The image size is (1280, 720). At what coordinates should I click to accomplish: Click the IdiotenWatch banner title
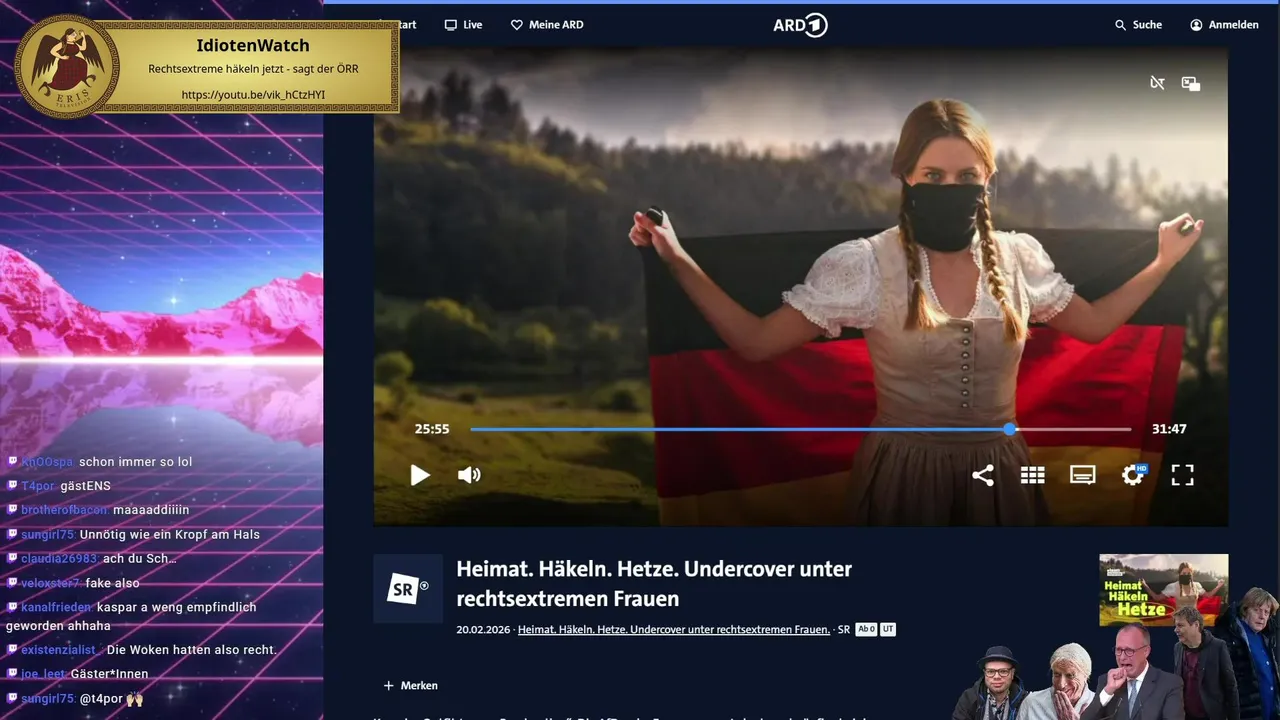click(253, 46)
